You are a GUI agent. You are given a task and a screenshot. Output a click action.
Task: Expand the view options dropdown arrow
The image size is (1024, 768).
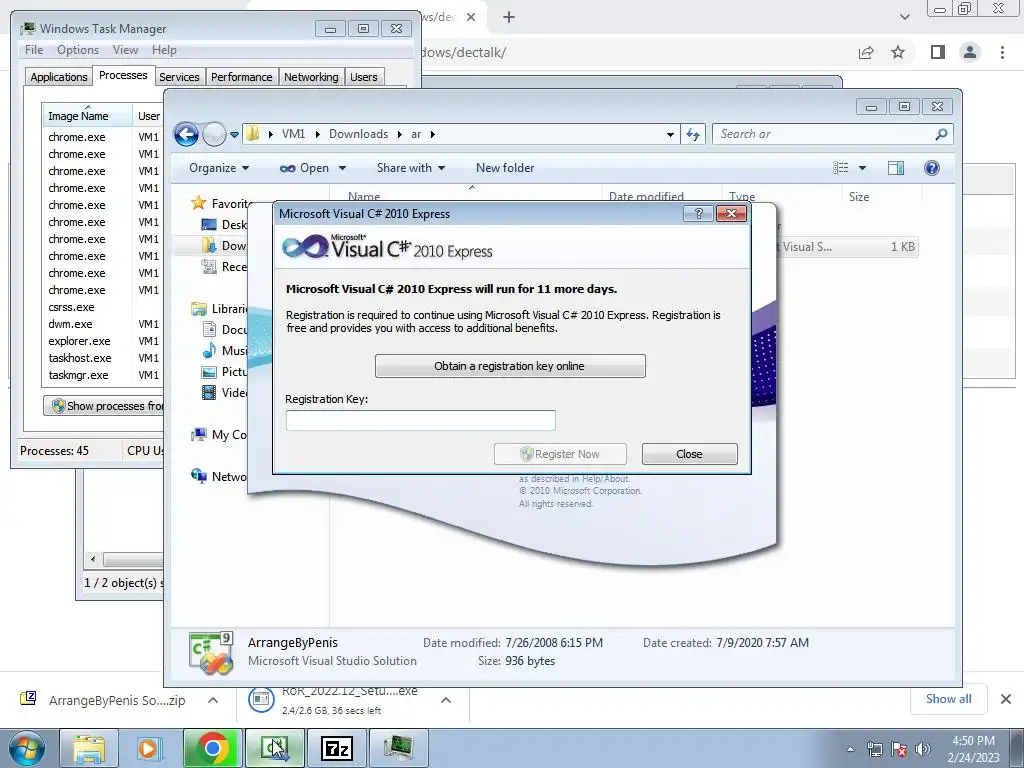(x=862, y=168)
